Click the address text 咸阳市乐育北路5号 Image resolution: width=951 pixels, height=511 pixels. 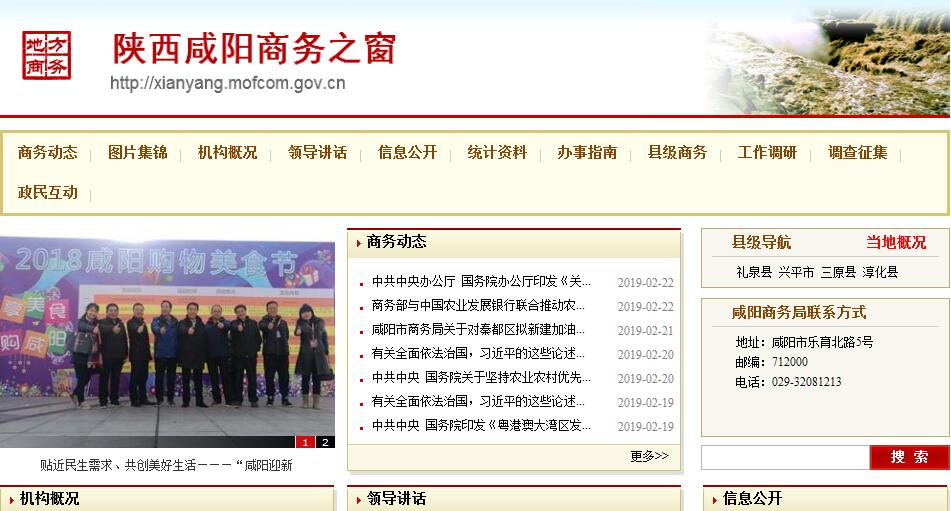tap(822, 342)
